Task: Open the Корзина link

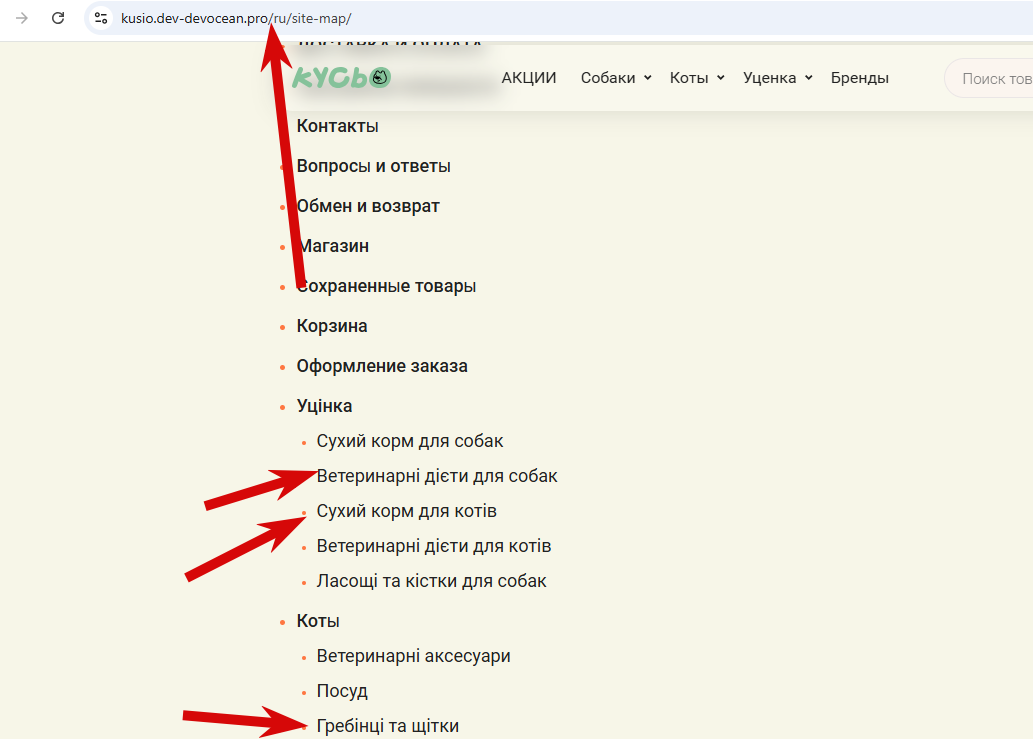Action: click(332, 326)
